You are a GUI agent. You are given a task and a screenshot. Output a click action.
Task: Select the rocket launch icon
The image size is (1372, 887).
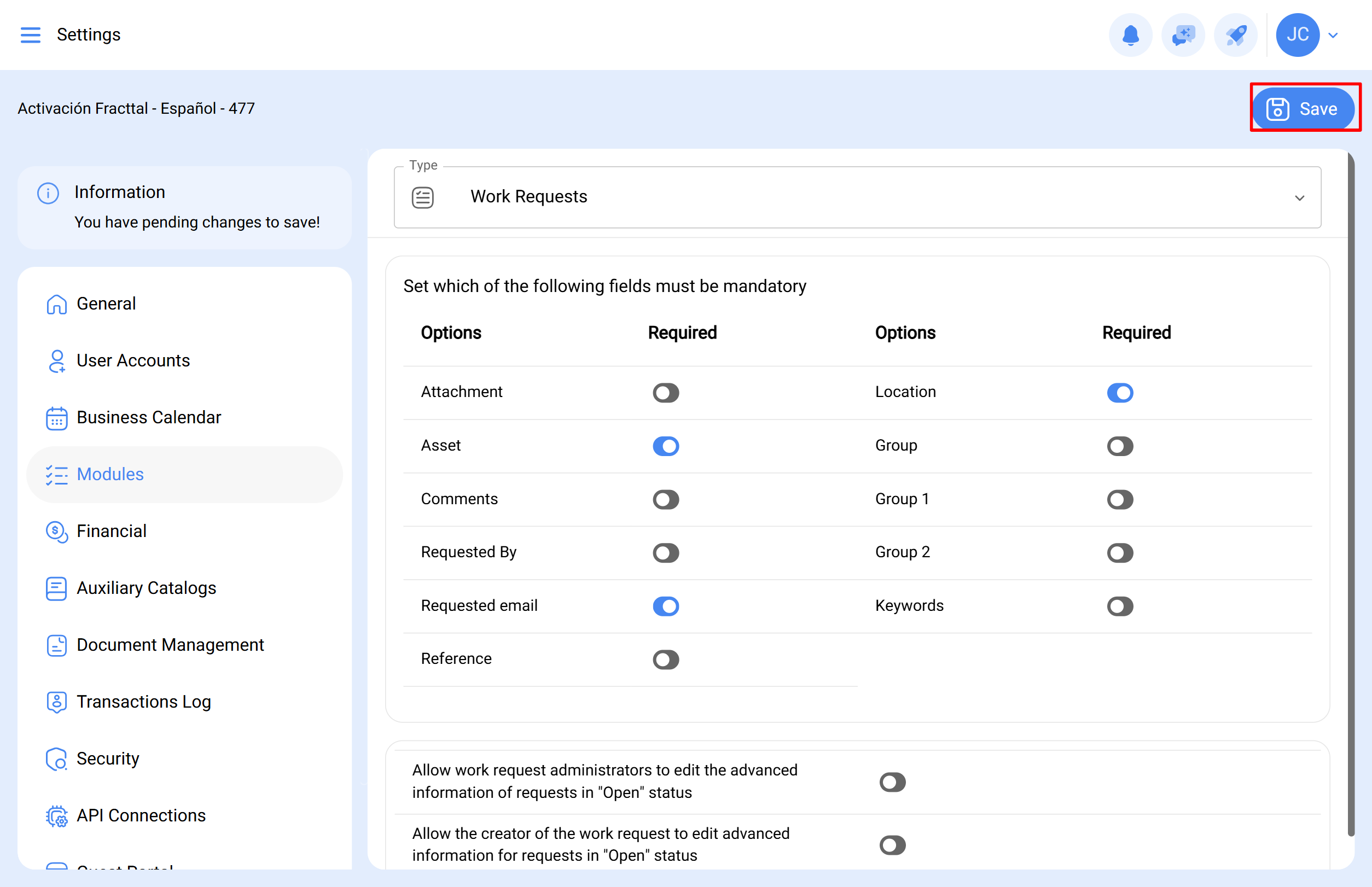click(x=1235, y=34)
